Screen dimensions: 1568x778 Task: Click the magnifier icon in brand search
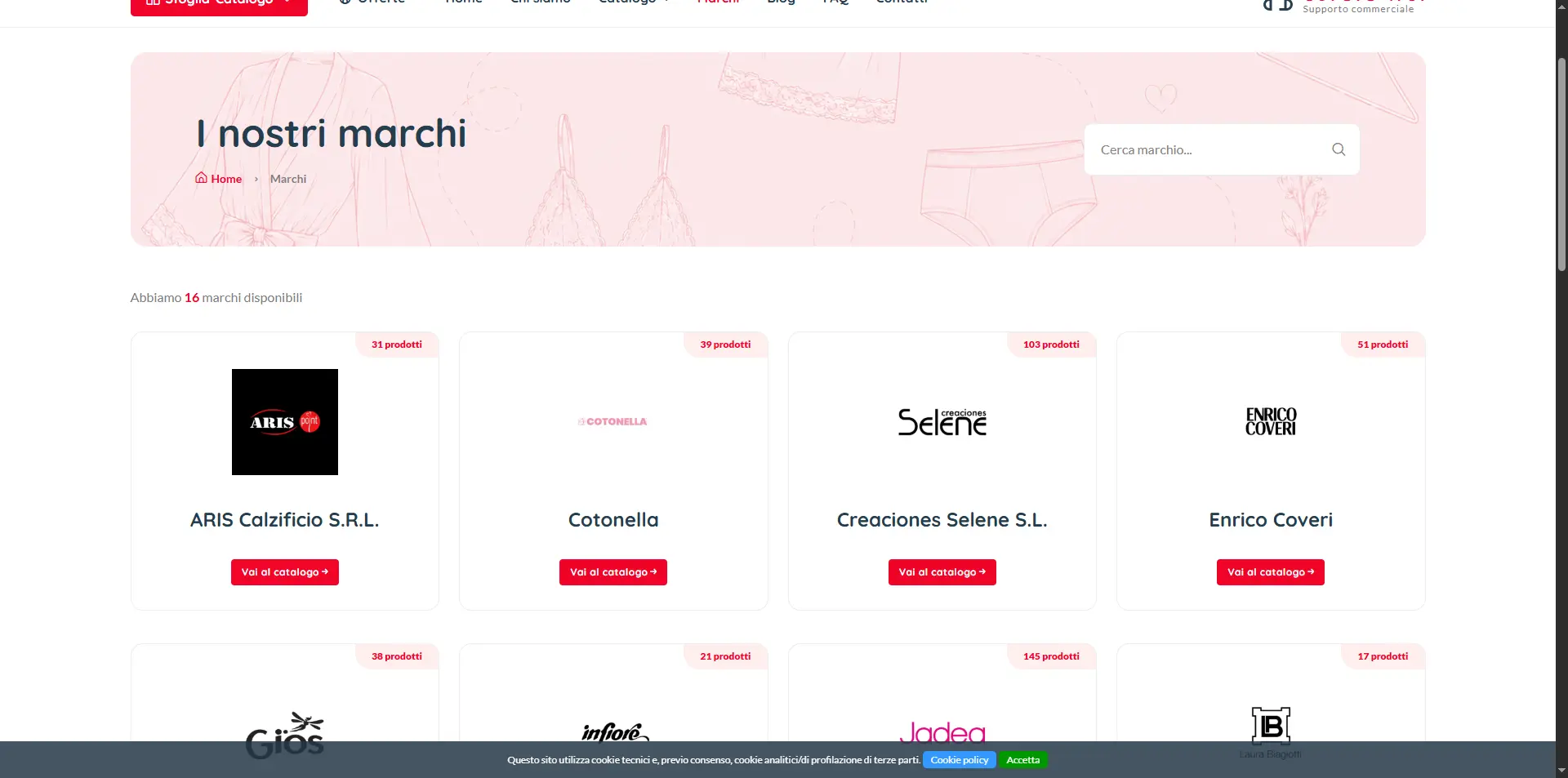point(1339,149)
